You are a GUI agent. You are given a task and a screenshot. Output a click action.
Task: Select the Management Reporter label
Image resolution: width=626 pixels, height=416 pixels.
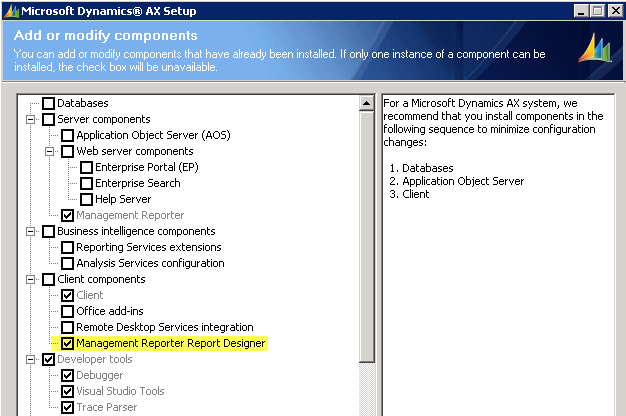[130, 215]
